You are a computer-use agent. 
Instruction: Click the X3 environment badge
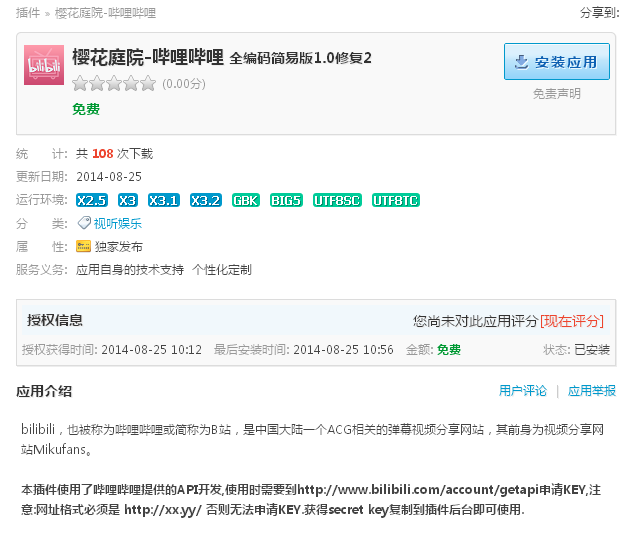coord(128,200)
